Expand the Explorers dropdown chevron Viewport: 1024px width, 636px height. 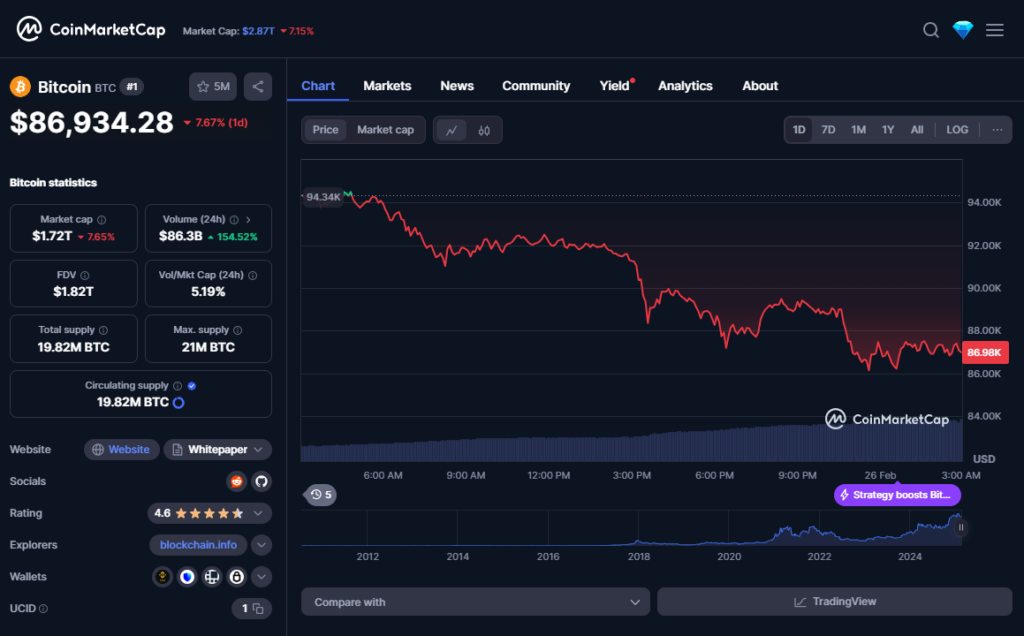coord(261,545)
